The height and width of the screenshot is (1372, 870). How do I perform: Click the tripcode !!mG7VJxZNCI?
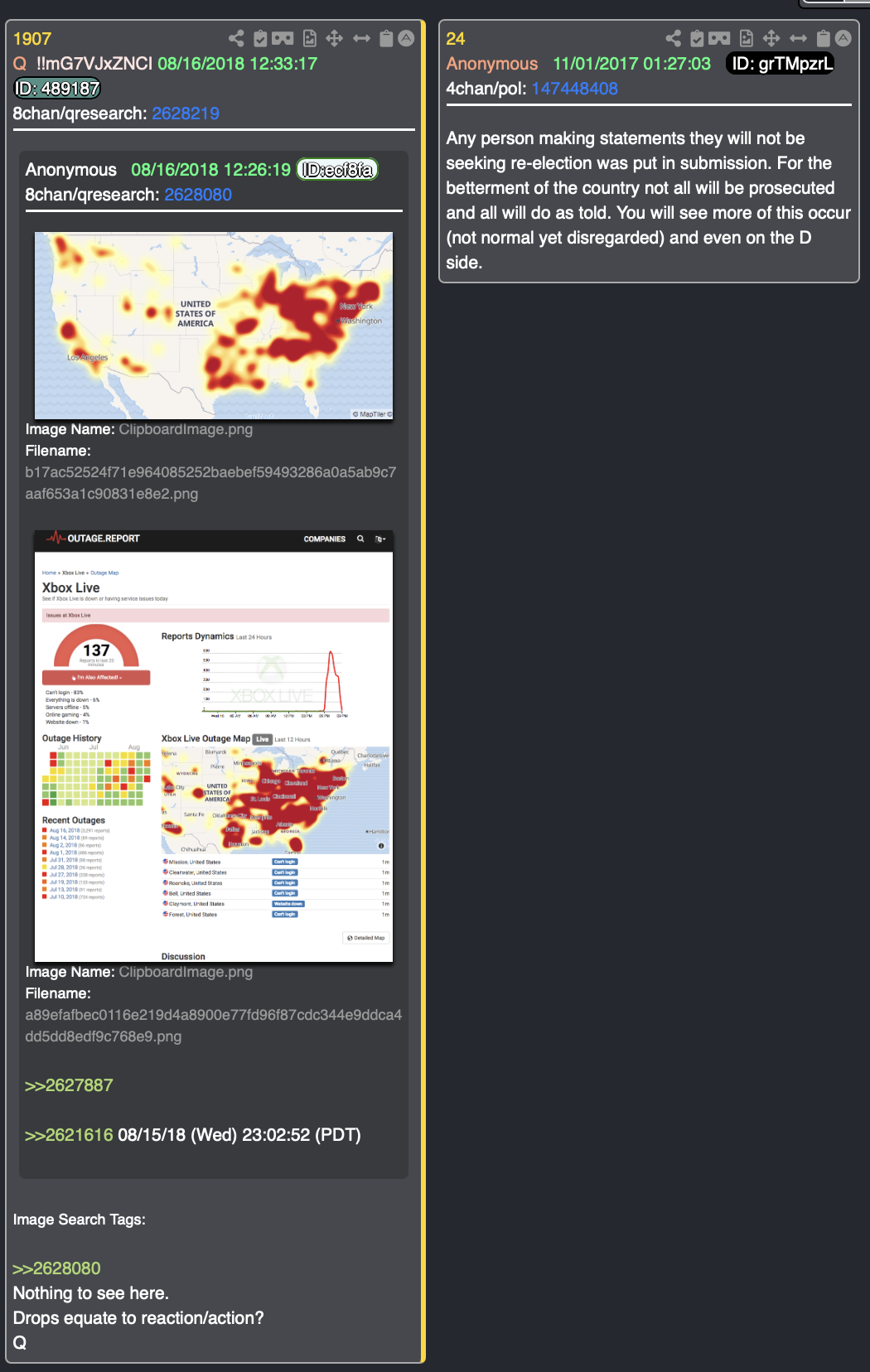click(x=94, y=64)
